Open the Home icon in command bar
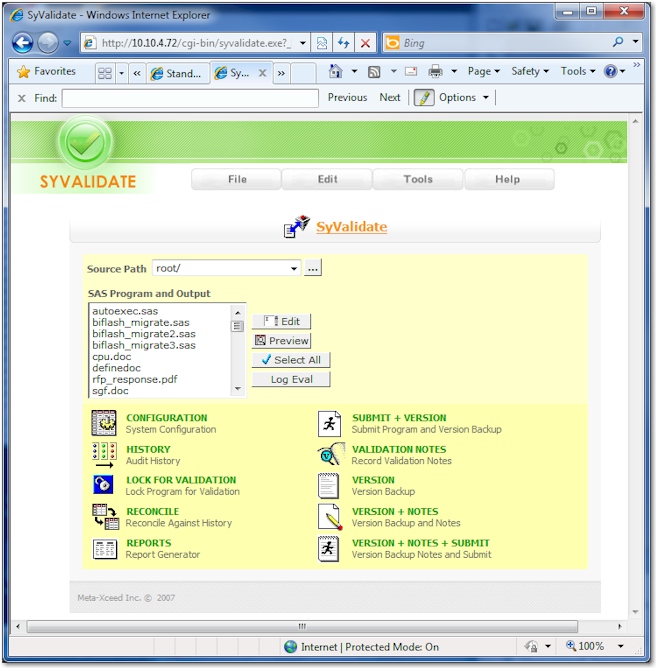The height and width of the screenshot is (670, 658). coord(335,71)
